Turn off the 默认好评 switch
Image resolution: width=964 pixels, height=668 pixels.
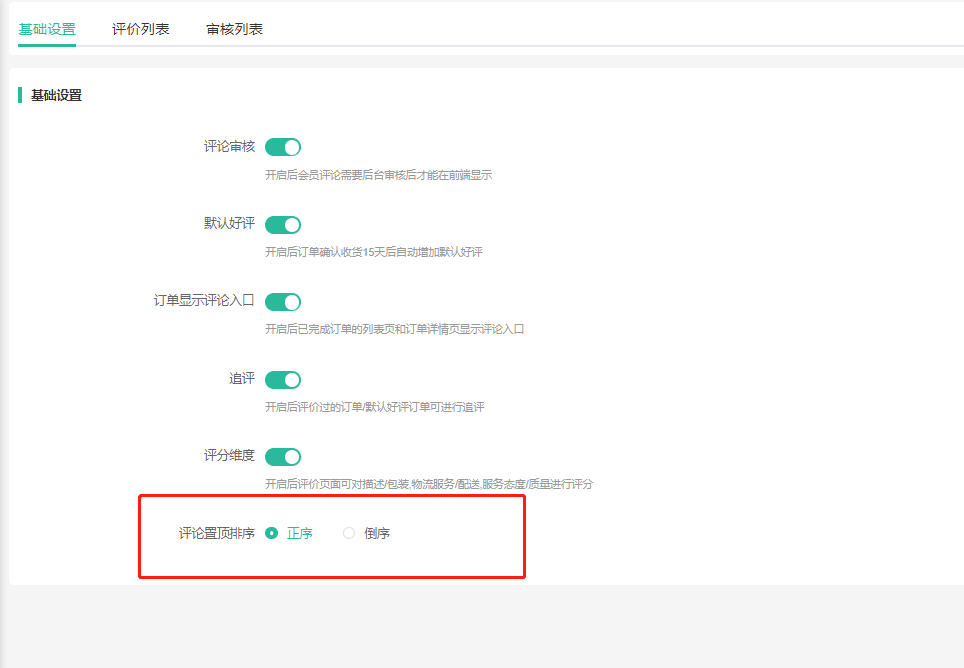pyautogui.click(x=283, y=225)
